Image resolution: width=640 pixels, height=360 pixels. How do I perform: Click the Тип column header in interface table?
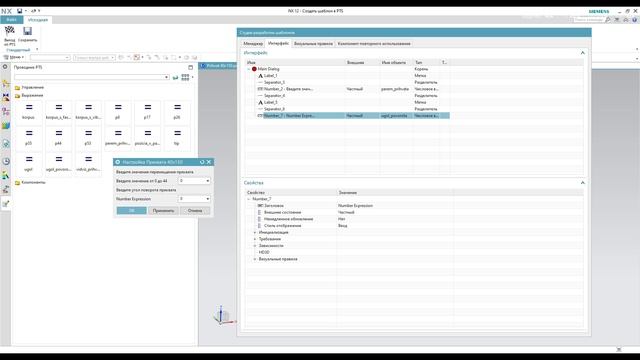[x=426, y=62]
